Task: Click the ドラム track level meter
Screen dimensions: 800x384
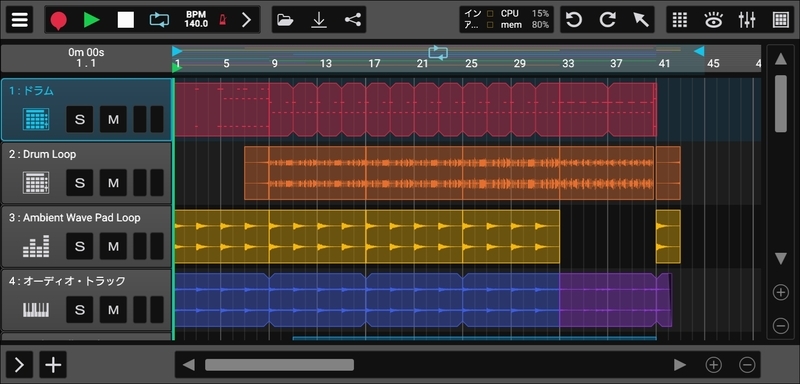Action: 148,119
